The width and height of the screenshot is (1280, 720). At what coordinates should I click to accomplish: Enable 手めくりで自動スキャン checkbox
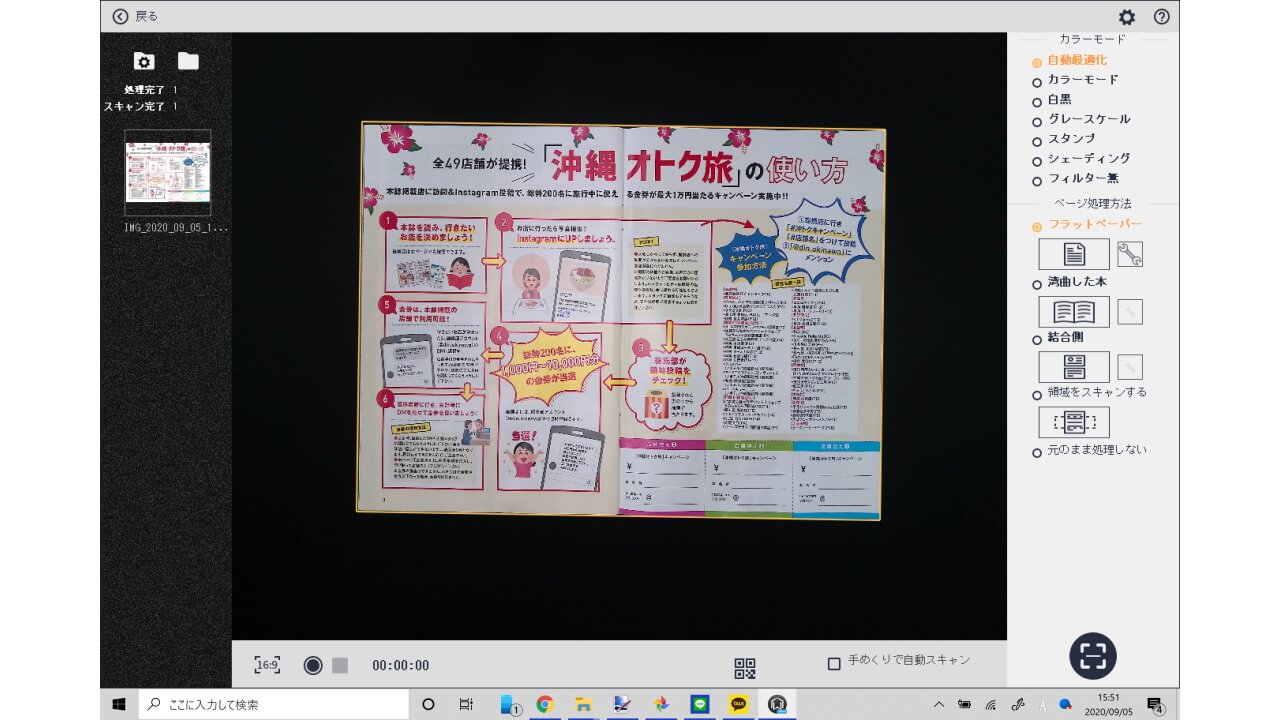click(834, 664)
